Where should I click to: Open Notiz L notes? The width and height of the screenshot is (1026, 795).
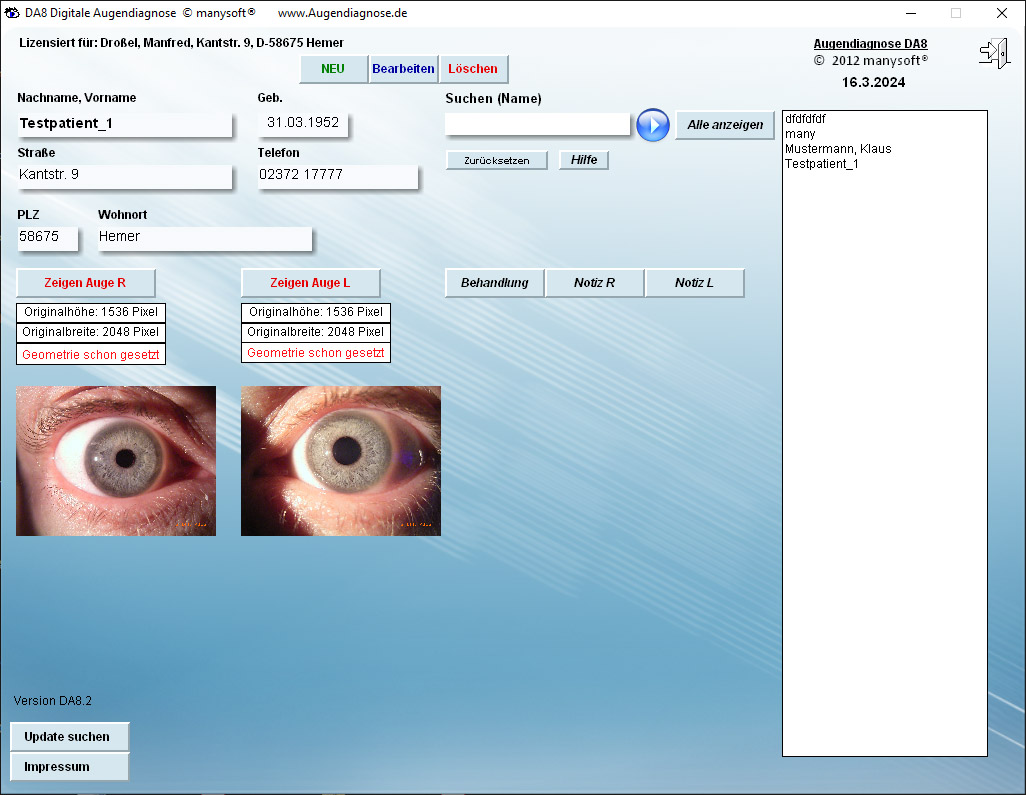(x=694, y=283)
